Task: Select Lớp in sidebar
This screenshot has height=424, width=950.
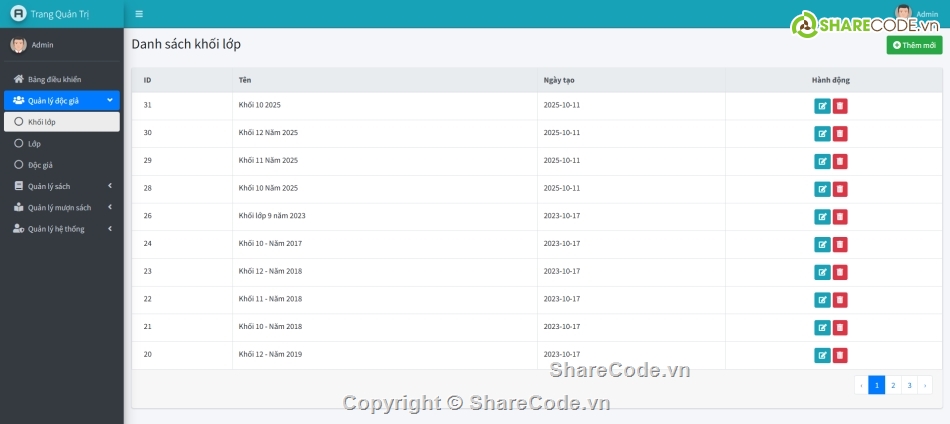Action: 34,144
